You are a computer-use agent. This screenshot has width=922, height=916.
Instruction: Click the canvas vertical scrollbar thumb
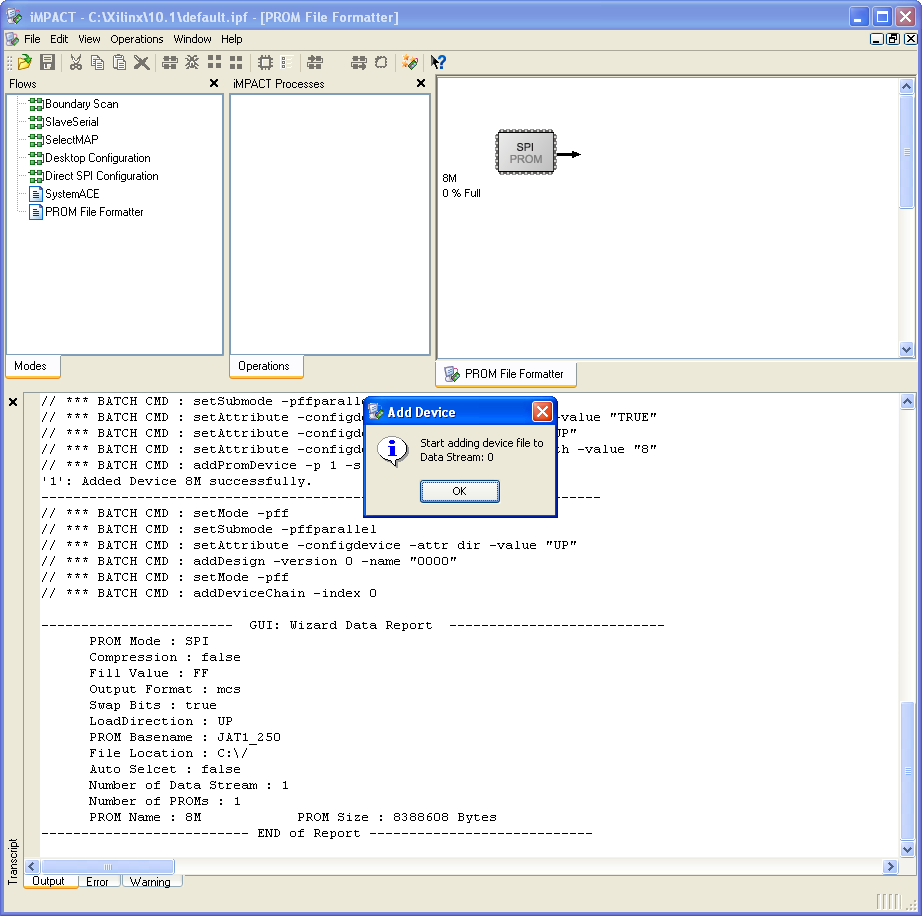click(x=906, y=151)
